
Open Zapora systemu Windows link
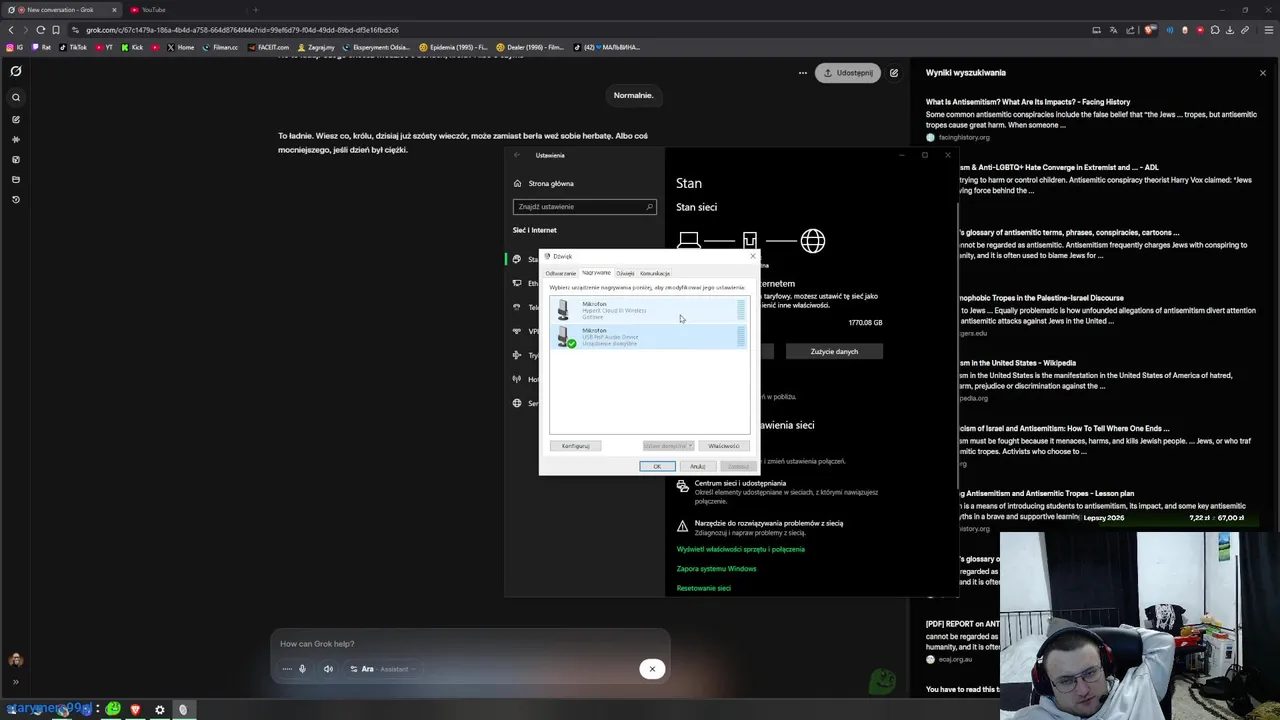(716, 569)
